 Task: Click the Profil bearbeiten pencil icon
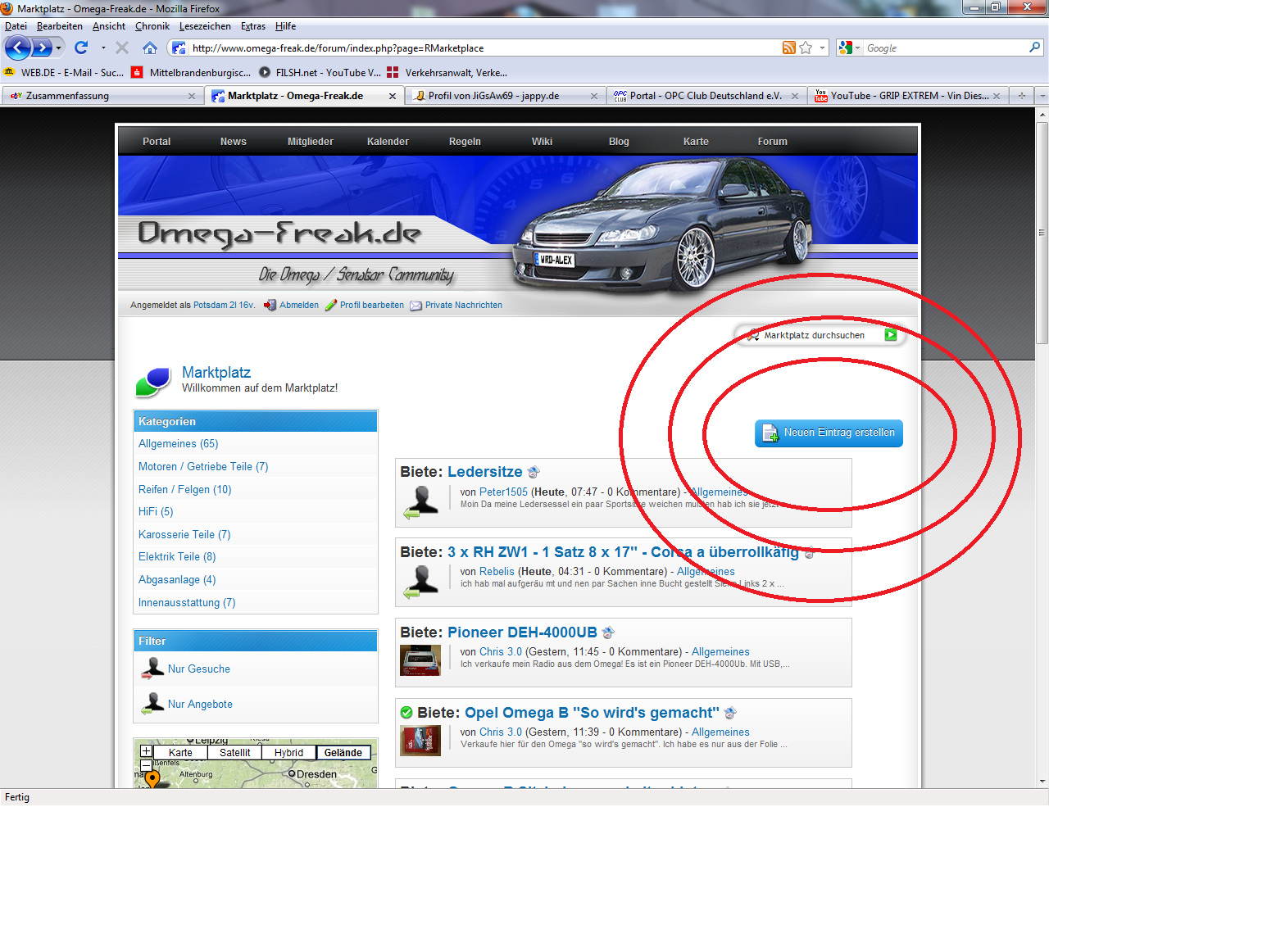[x=331, y=305]
